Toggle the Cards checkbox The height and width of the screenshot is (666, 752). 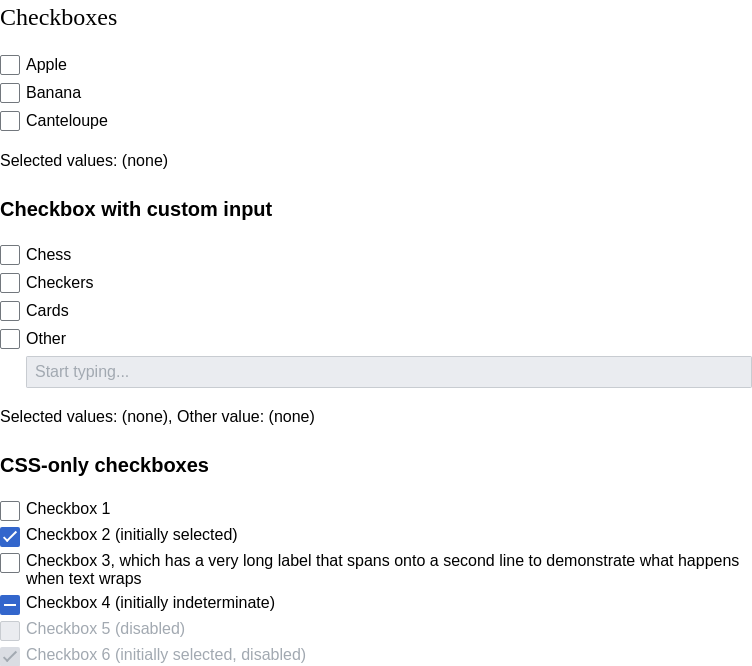click(10, 311)
